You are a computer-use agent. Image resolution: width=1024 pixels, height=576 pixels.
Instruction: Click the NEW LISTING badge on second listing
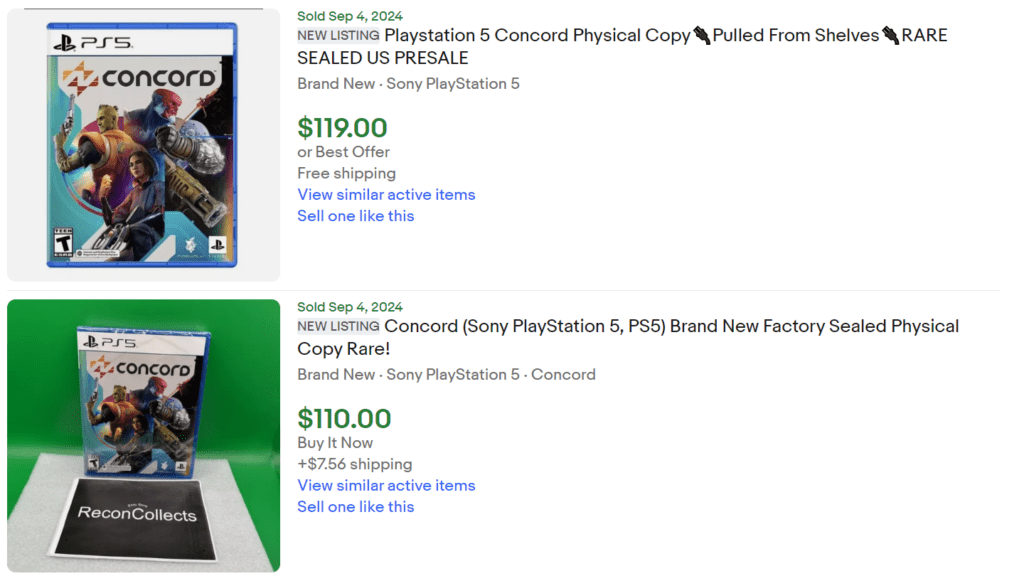[x=337, y=326]
